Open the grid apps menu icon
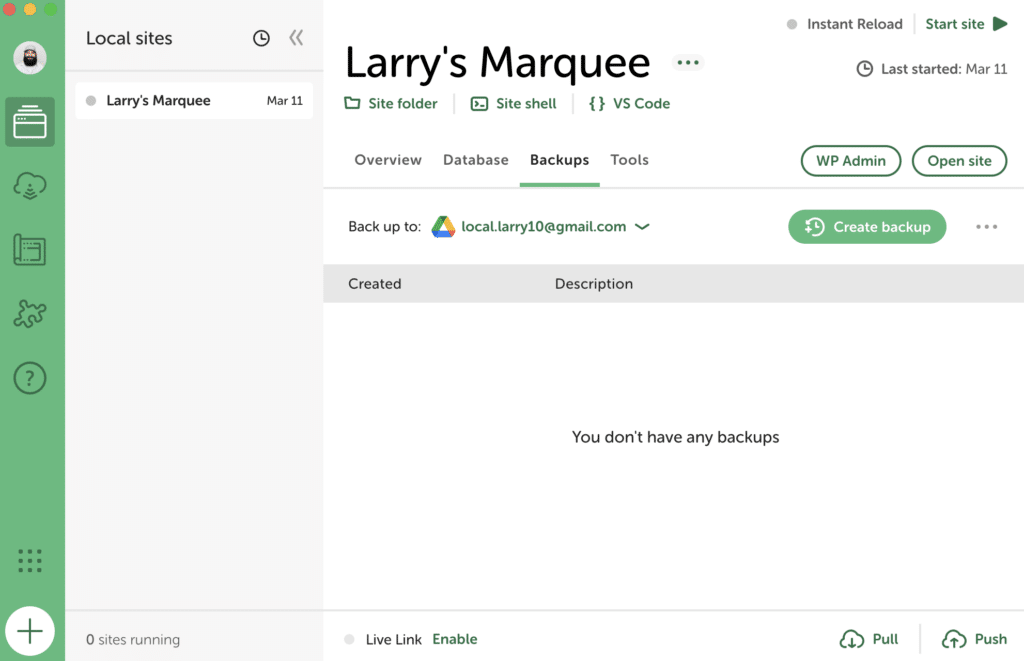Image resolution: width=1024 pixels, height=661 pixels. tap(30, 561)
